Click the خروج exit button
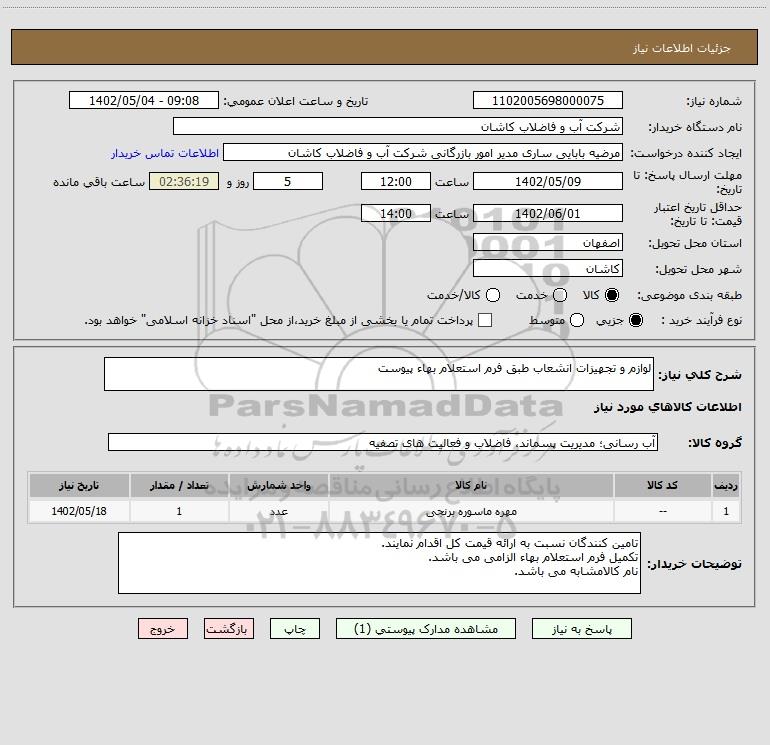Image resolution: width=770 pixels, height=745 pixels. [163, 629]
